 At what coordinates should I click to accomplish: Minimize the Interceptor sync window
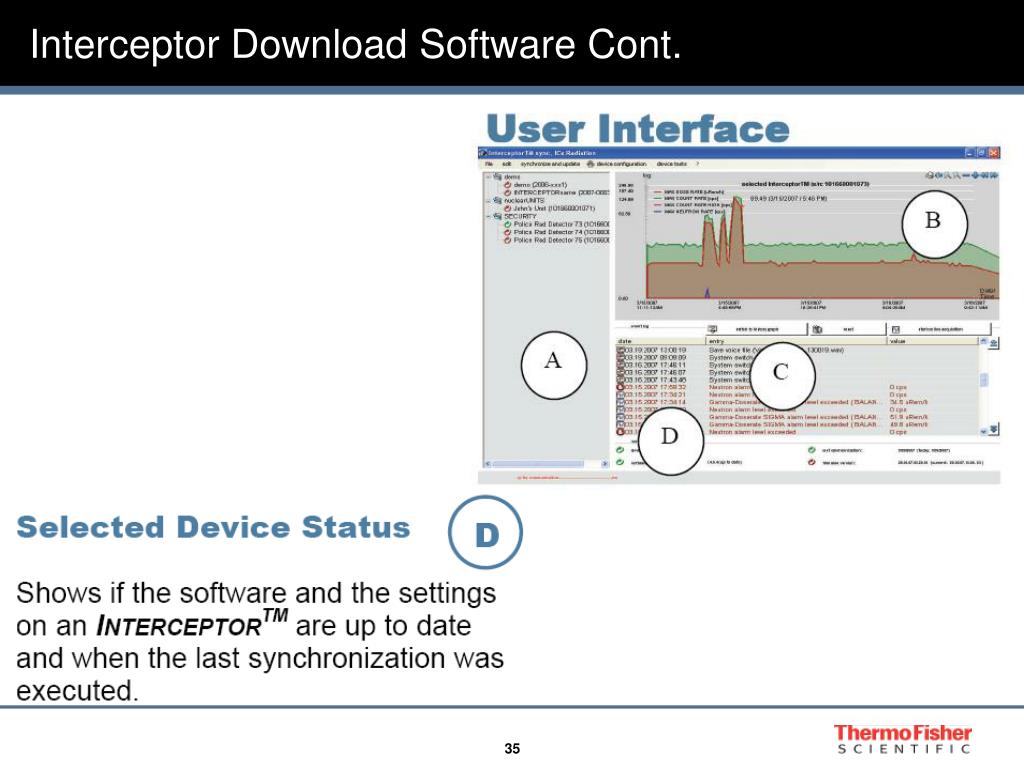pos(970,153)
